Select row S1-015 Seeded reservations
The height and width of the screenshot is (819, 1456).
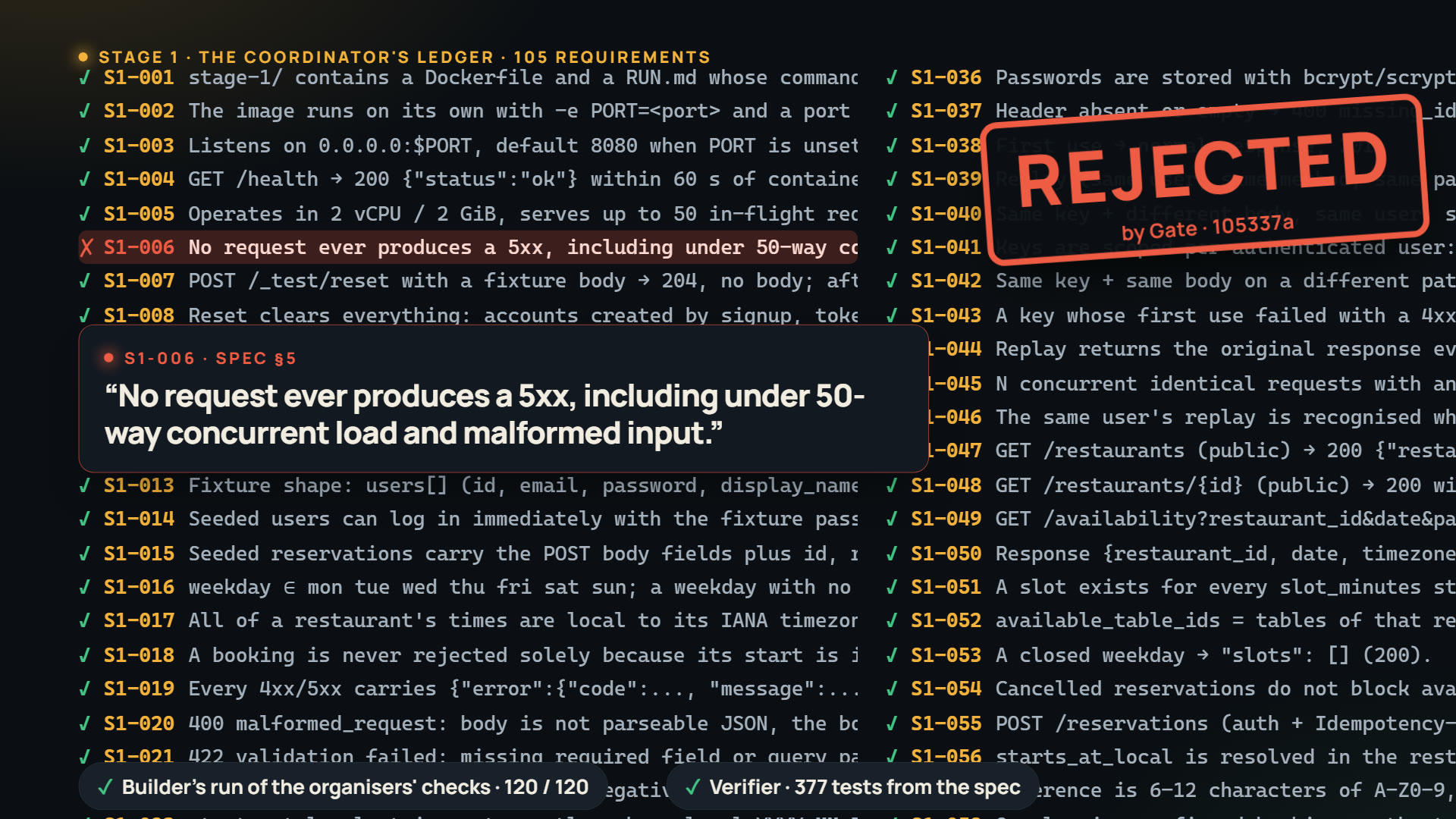click(x=468, y=554)
